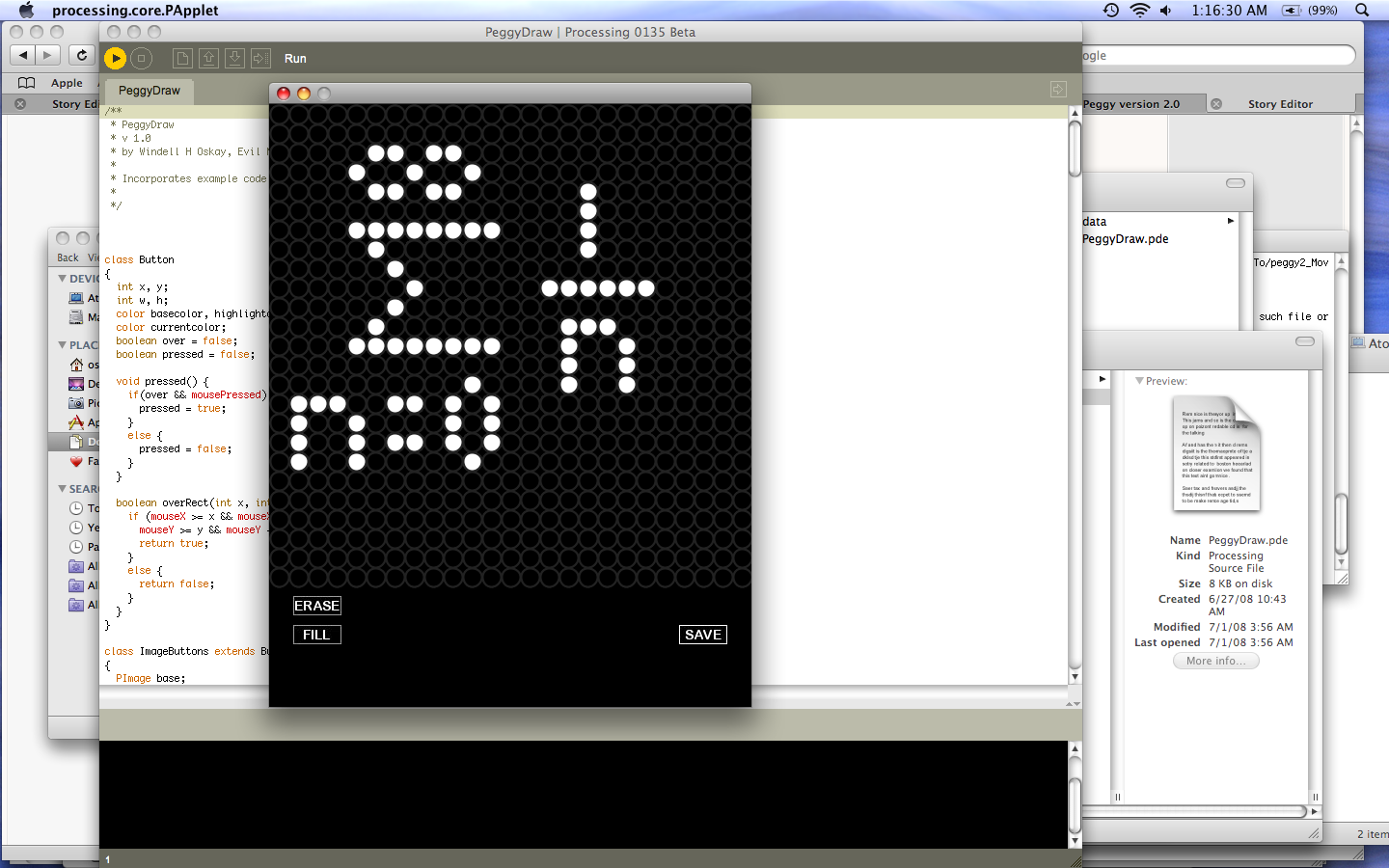Image resolution: width=1389 pixels, height=868 pixels.
Task: Select the PeggyDraw editor tab
Action: (149, 91)
